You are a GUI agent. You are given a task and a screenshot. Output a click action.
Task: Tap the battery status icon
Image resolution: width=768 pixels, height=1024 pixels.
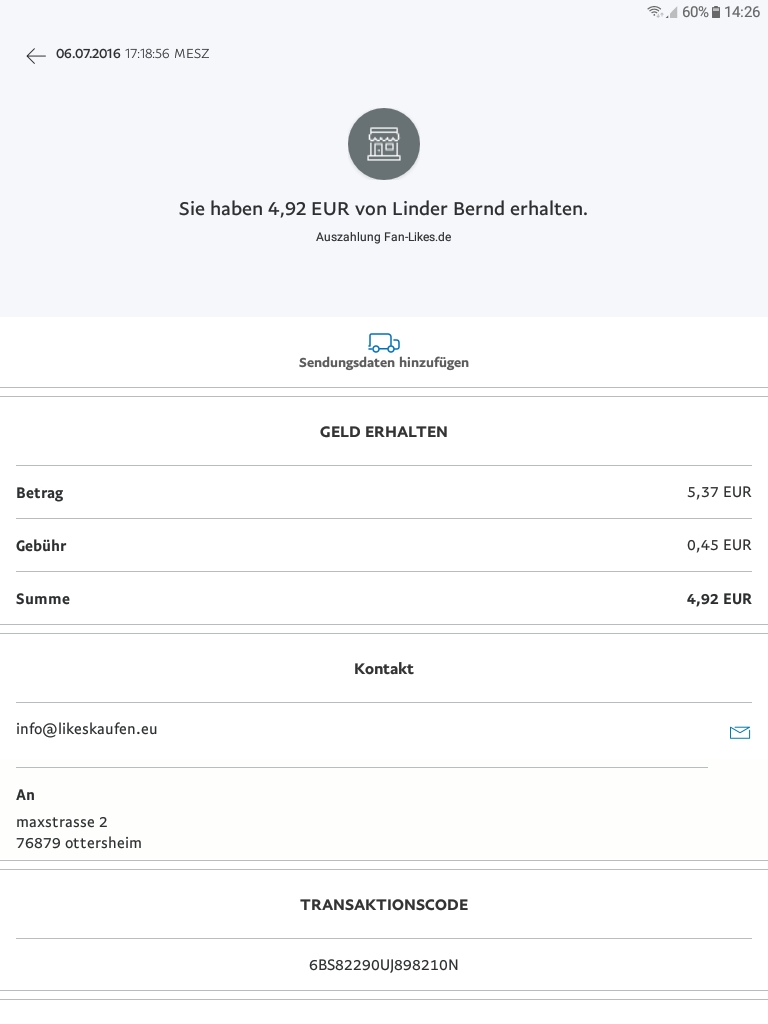pyautogui.click(x=716, y=12)
